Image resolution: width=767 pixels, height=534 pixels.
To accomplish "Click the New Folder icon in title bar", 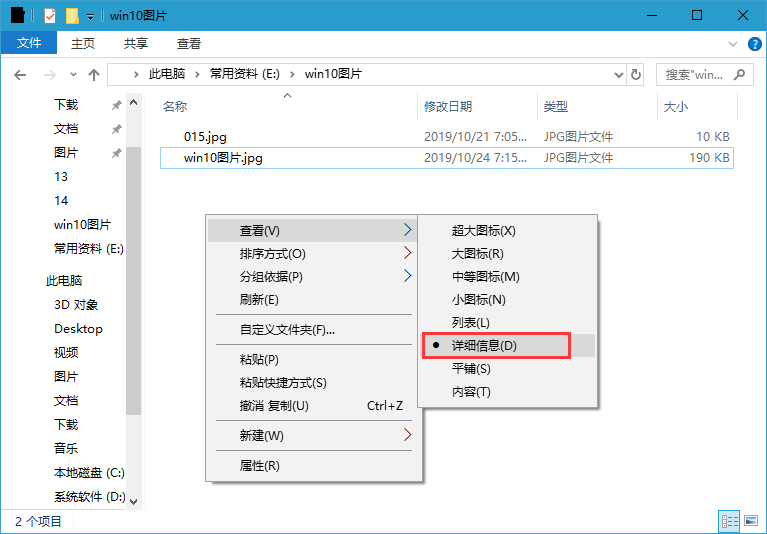I will click(x=72, y=16).
